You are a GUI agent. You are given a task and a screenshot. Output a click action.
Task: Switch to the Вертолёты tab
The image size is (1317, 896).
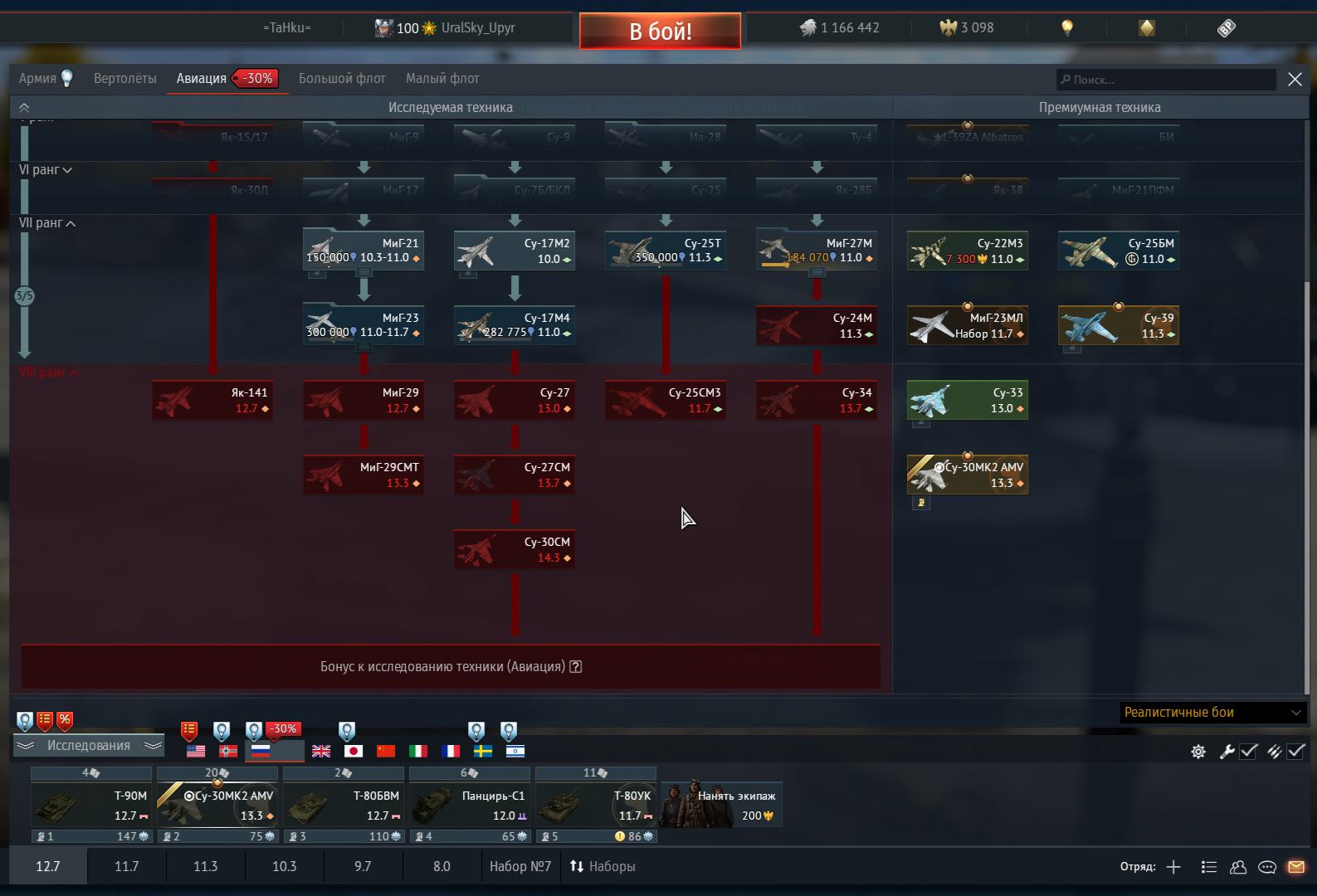124,79
